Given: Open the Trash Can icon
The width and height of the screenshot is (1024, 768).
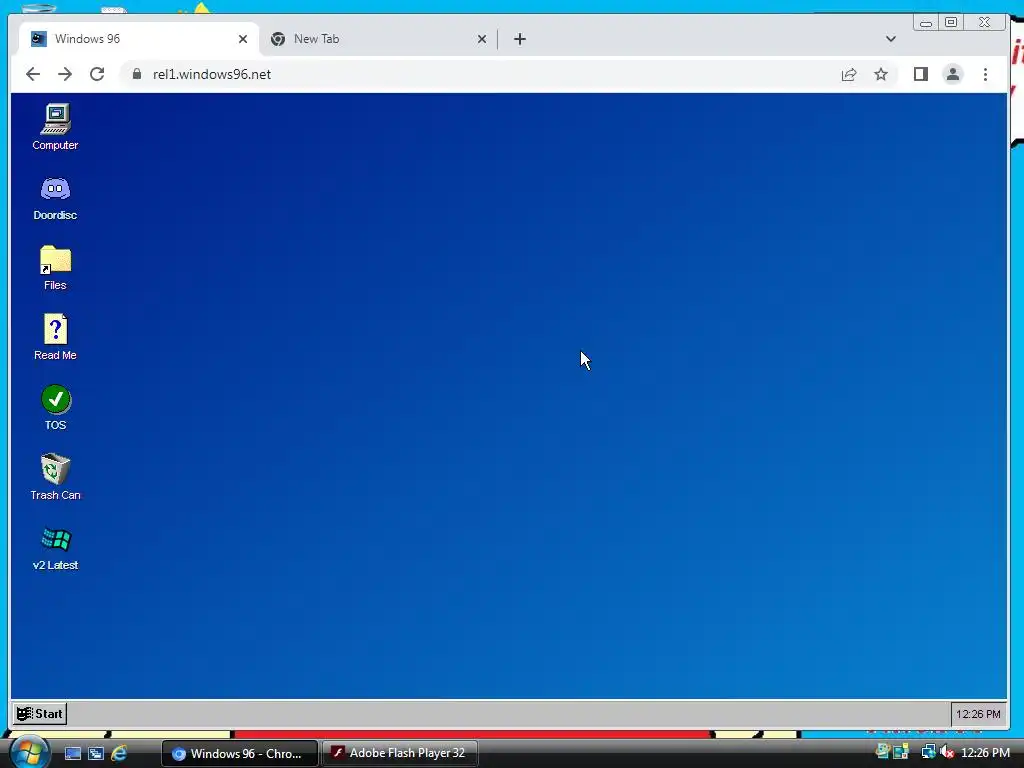Looking at the screenshot, I should [56, 477].
